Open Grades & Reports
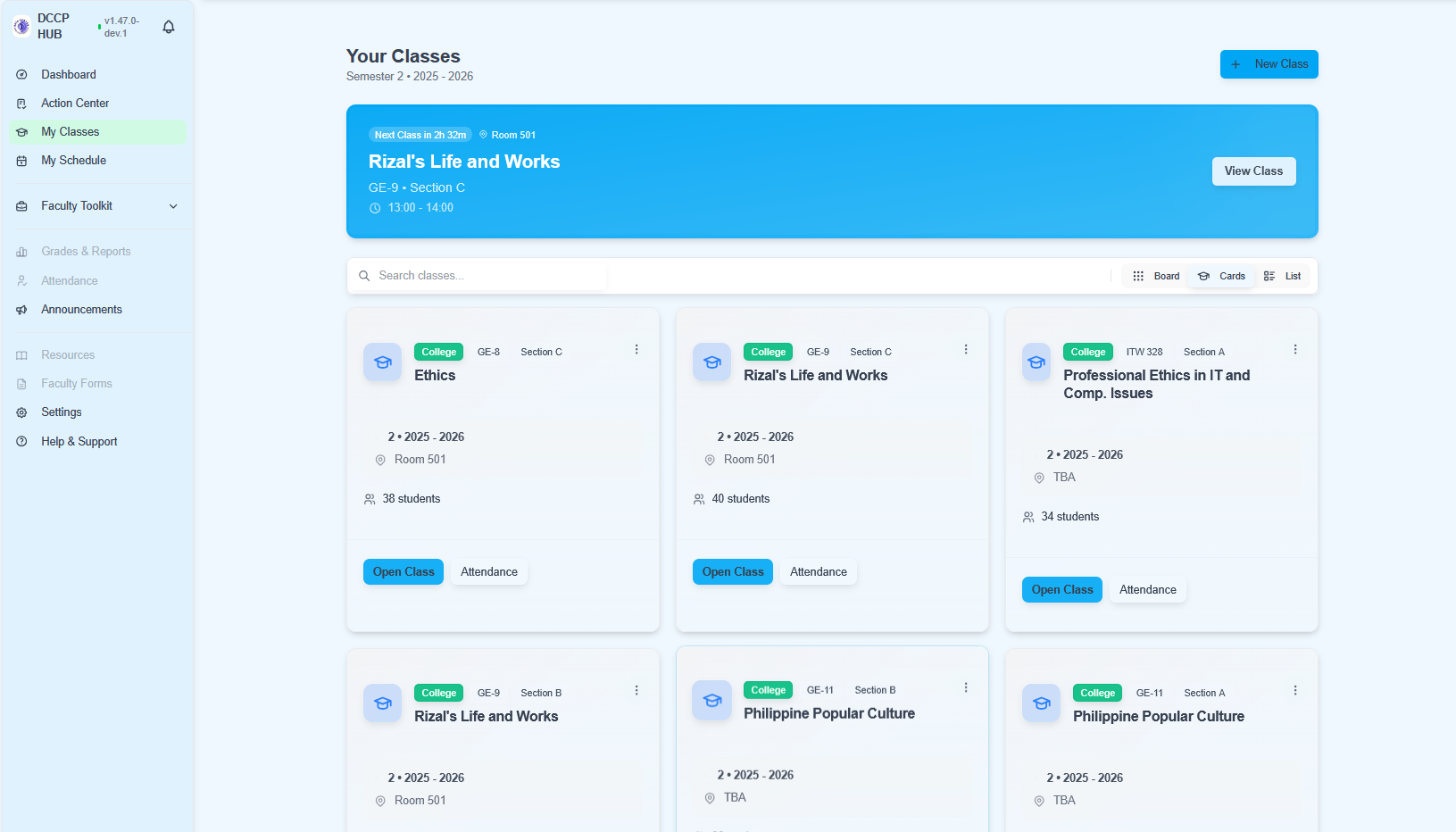The height and width of the screenshot is (832, 1456). 97,252
